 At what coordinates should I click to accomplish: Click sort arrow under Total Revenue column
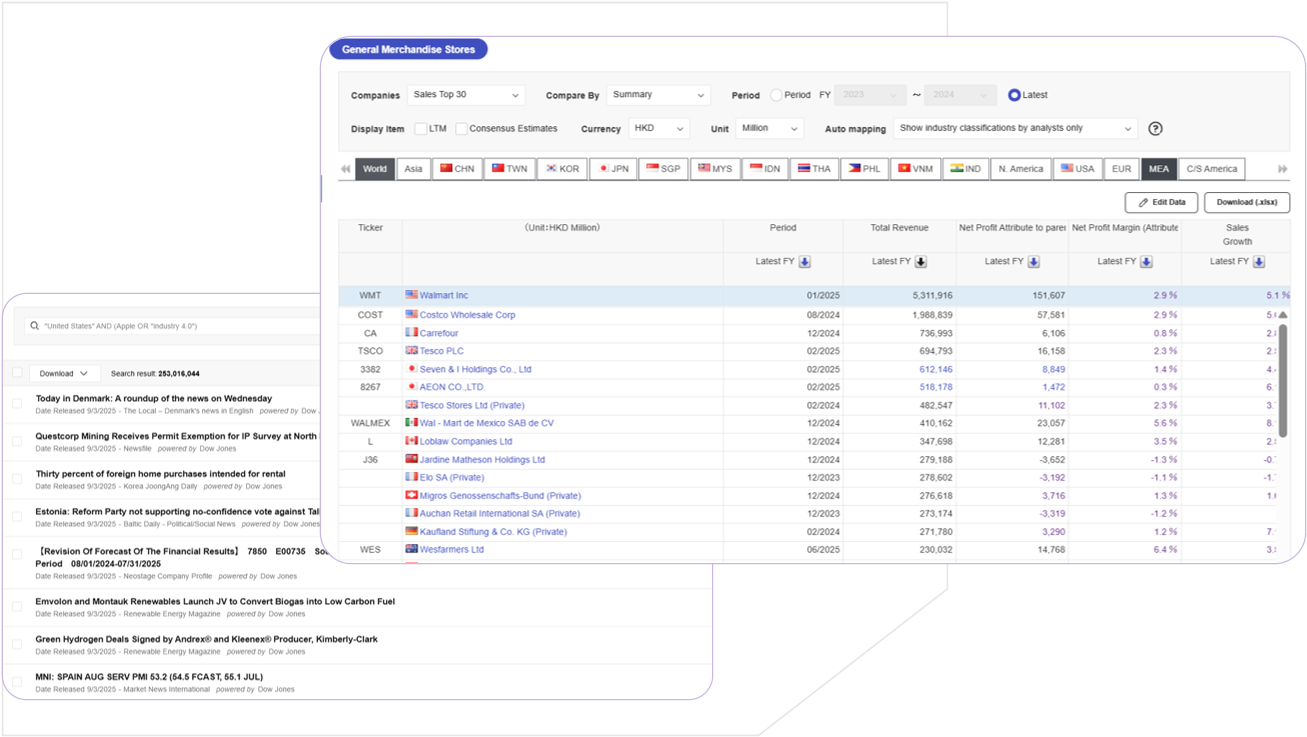920,262
